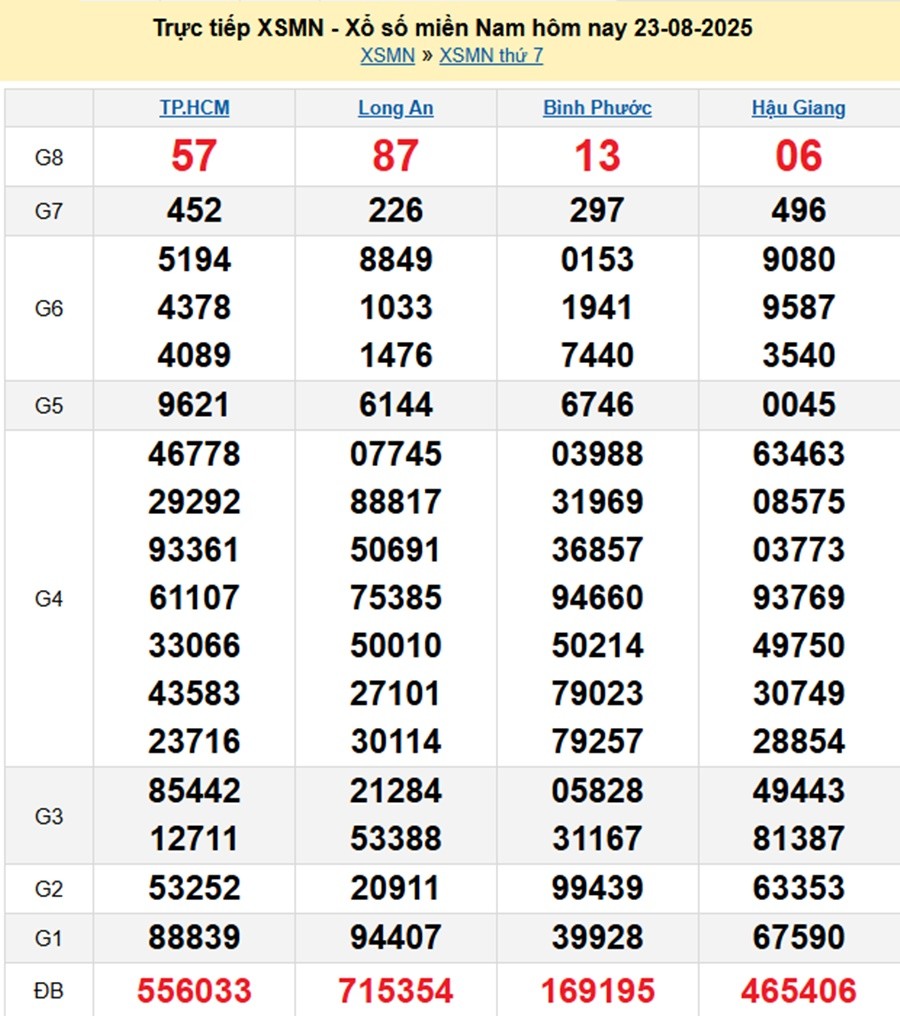Open the Hậu Giang results link
The width and height of the screenshot is (900, 1016).
tap(798, 108)
